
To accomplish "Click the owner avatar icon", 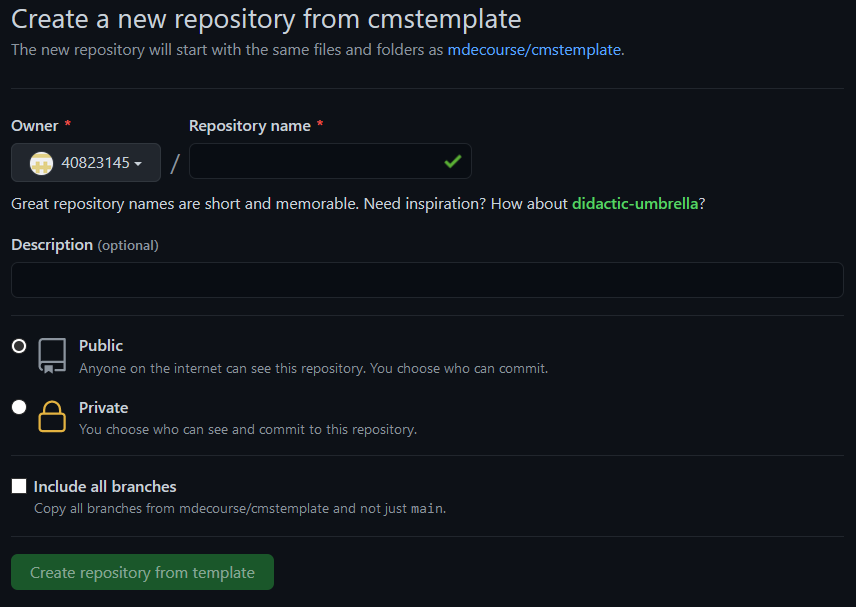I will [41, 163].
